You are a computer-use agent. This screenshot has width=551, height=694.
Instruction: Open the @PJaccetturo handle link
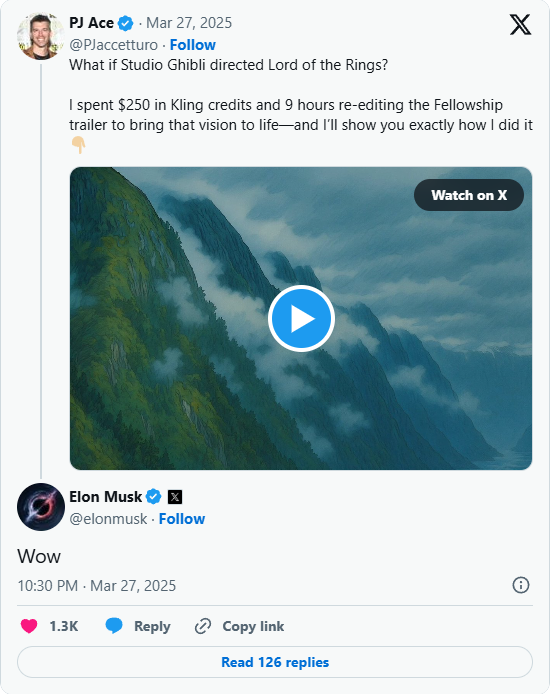tap(113, 45)
